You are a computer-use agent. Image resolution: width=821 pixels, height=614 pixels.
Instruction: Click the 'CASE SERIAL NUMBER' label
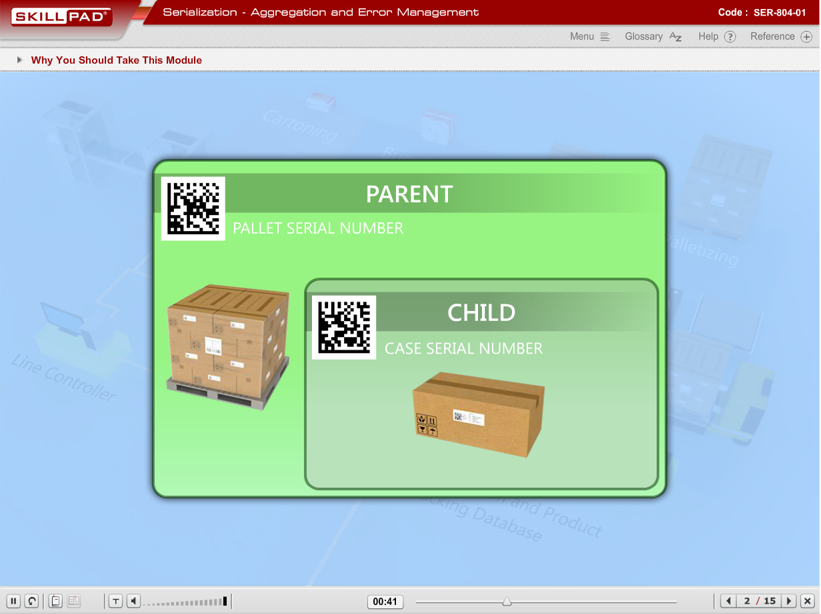click(x=463, y=349)
